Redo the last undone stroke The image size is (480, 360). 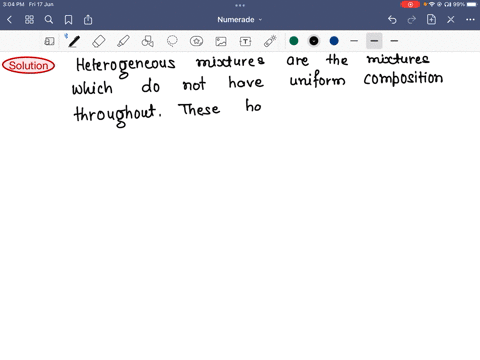click(412, 20)
